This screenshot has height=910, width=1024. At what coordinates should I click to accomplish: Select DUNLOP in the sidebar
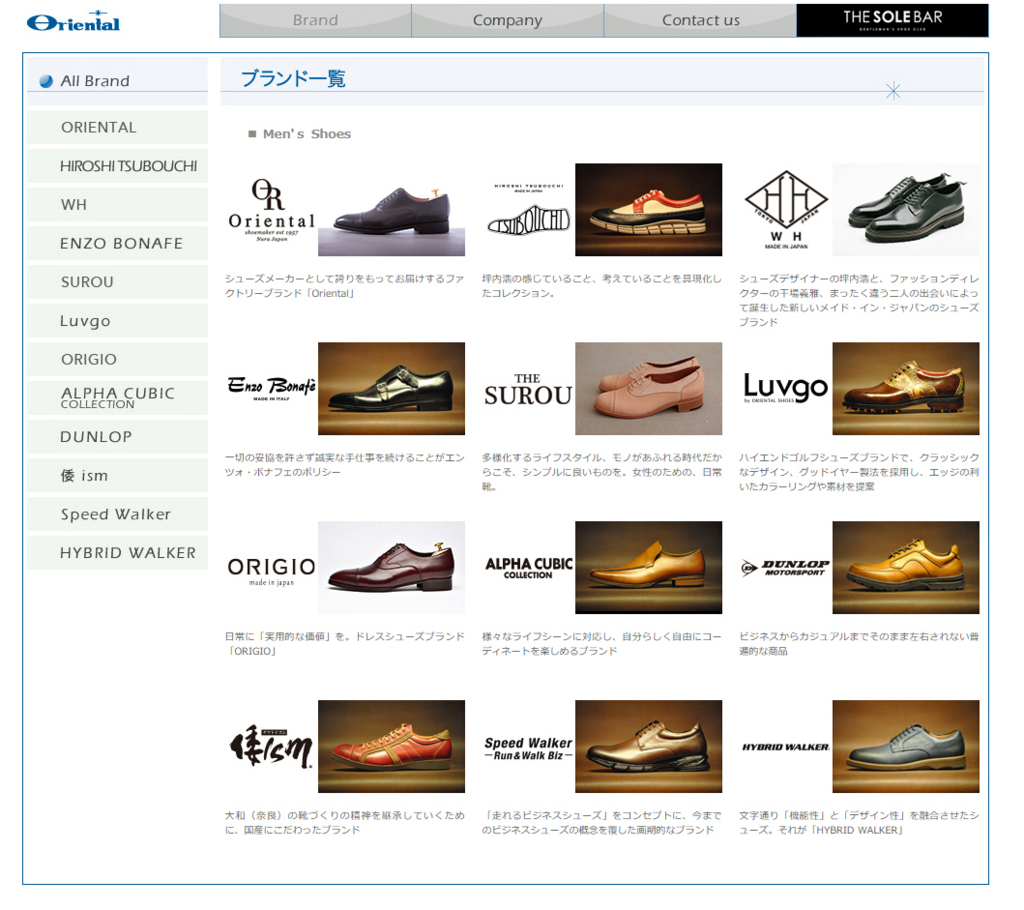click(118, 436)
